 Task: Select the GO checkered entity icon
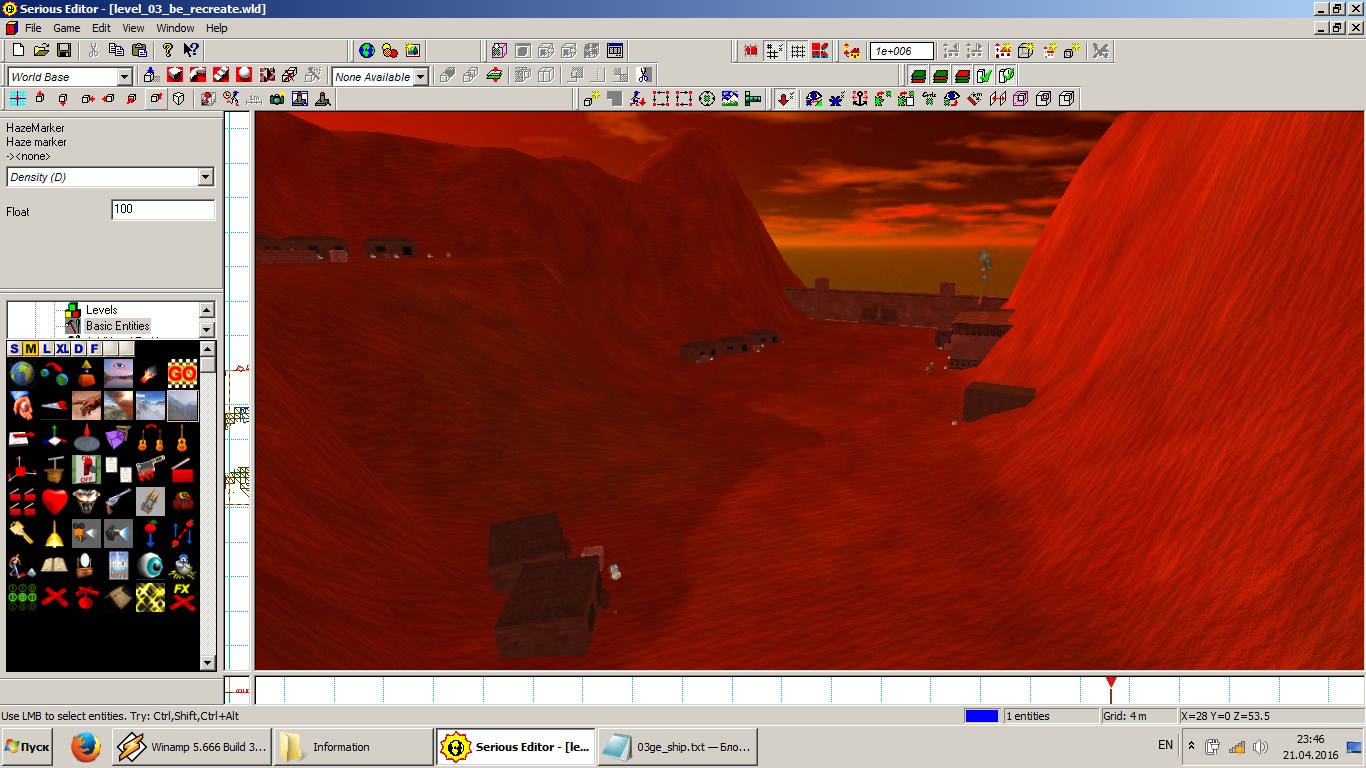[182, 374]
